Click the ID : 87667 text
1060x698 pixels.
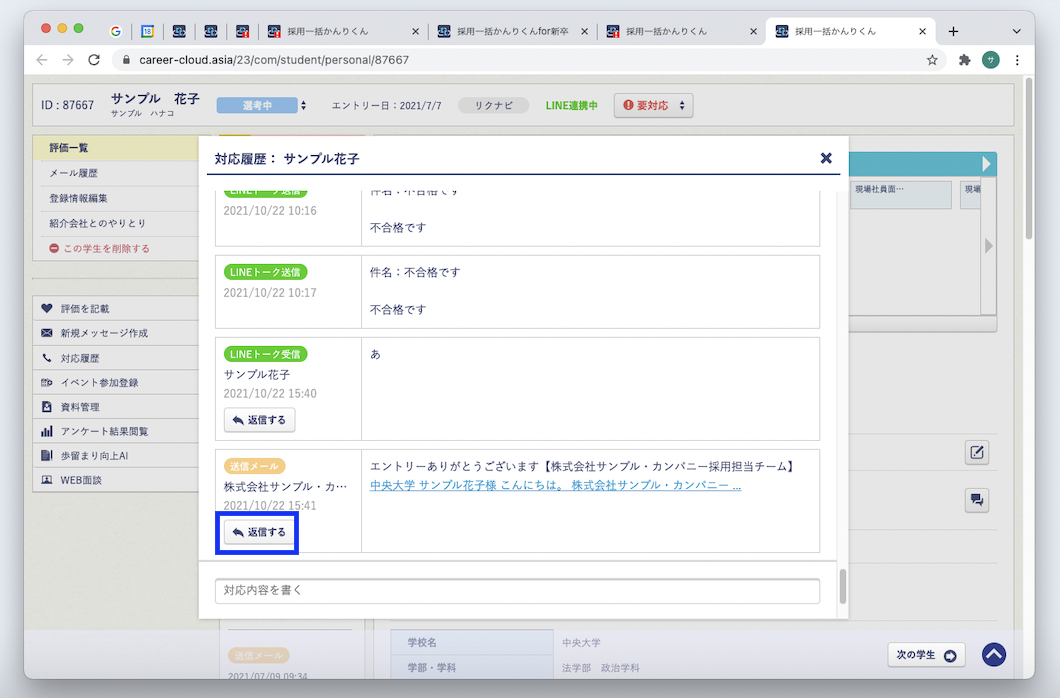tap(67, 105)
